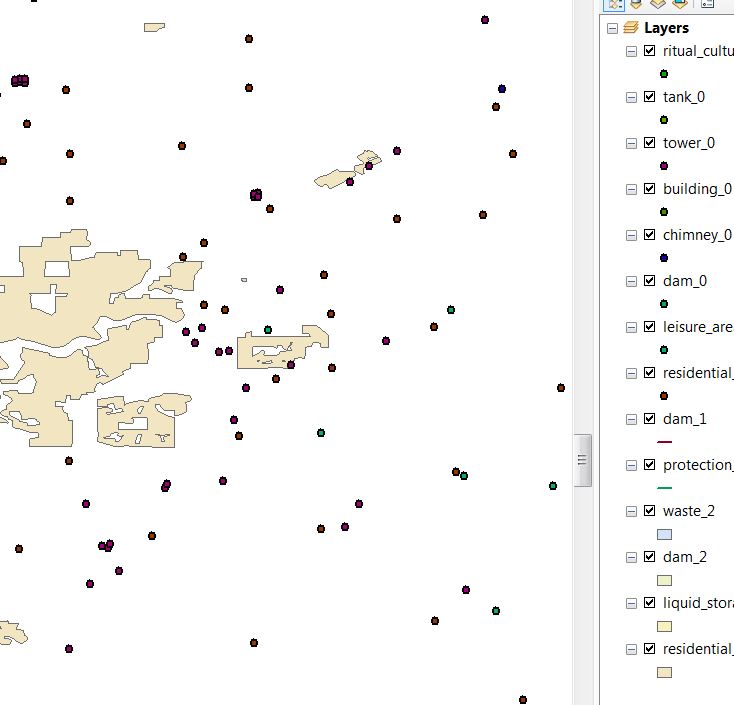Collapse the chimney_0 layer legend
The image size is (734, 705).
click(x=631, y=235)
